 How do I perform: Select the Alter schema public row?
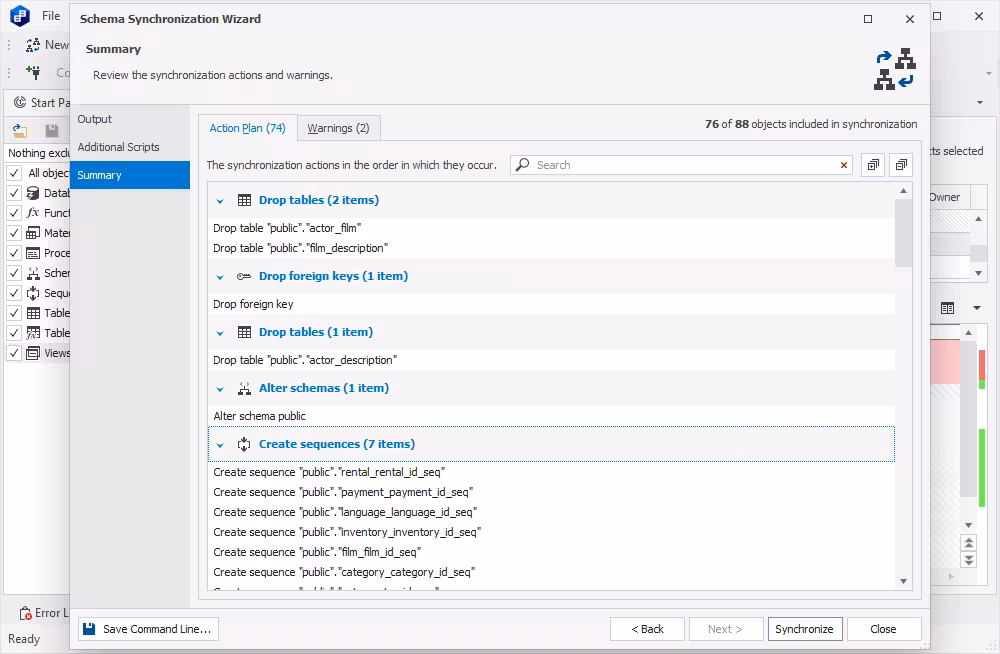pyautogui.click(x=551, y=416)
